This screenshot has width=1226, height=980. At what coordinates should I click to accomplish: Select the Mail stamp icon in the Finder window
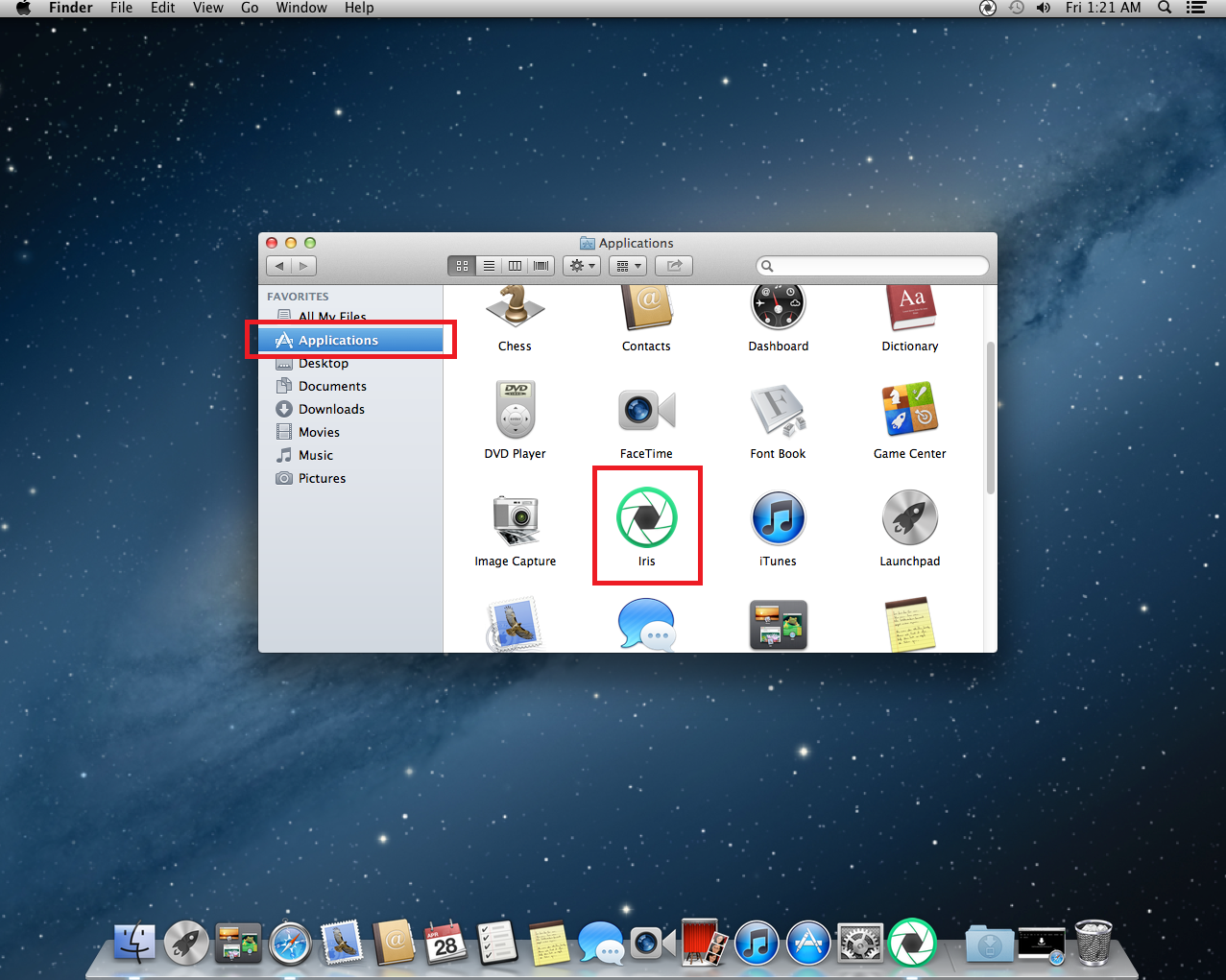(516, 625)
